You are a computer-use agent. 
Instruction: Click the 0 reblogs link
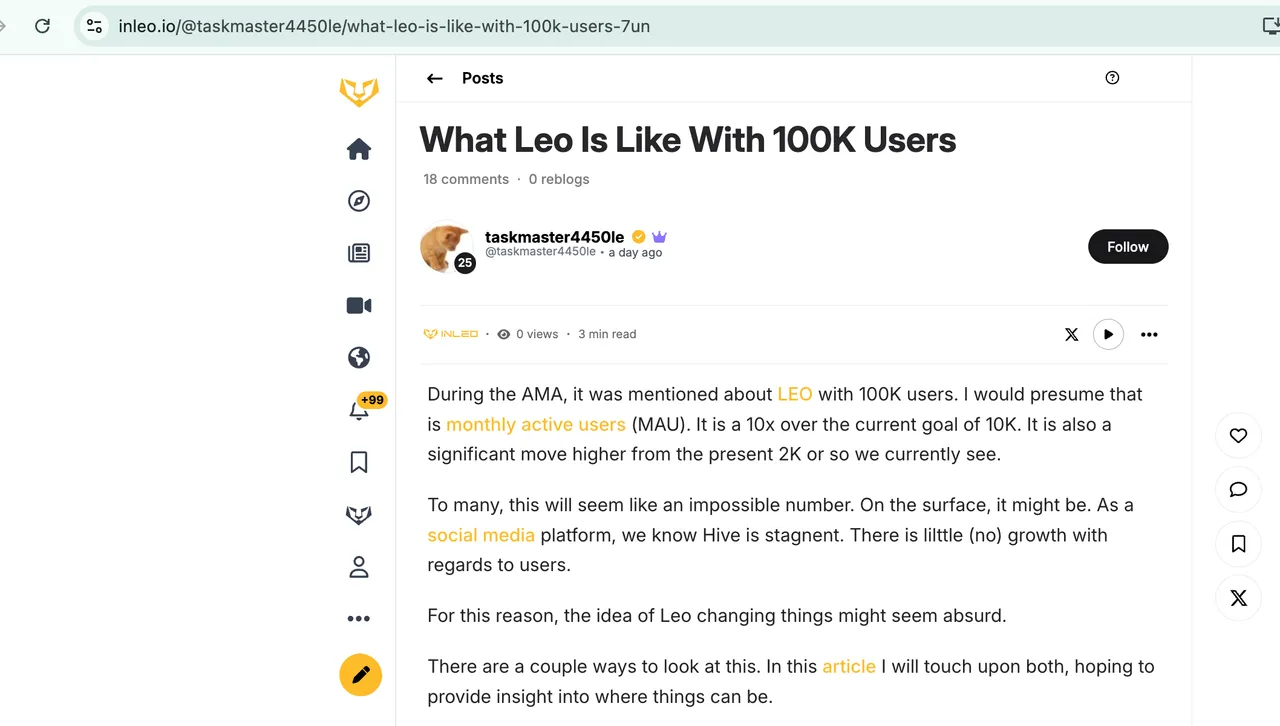click(559, 179)
